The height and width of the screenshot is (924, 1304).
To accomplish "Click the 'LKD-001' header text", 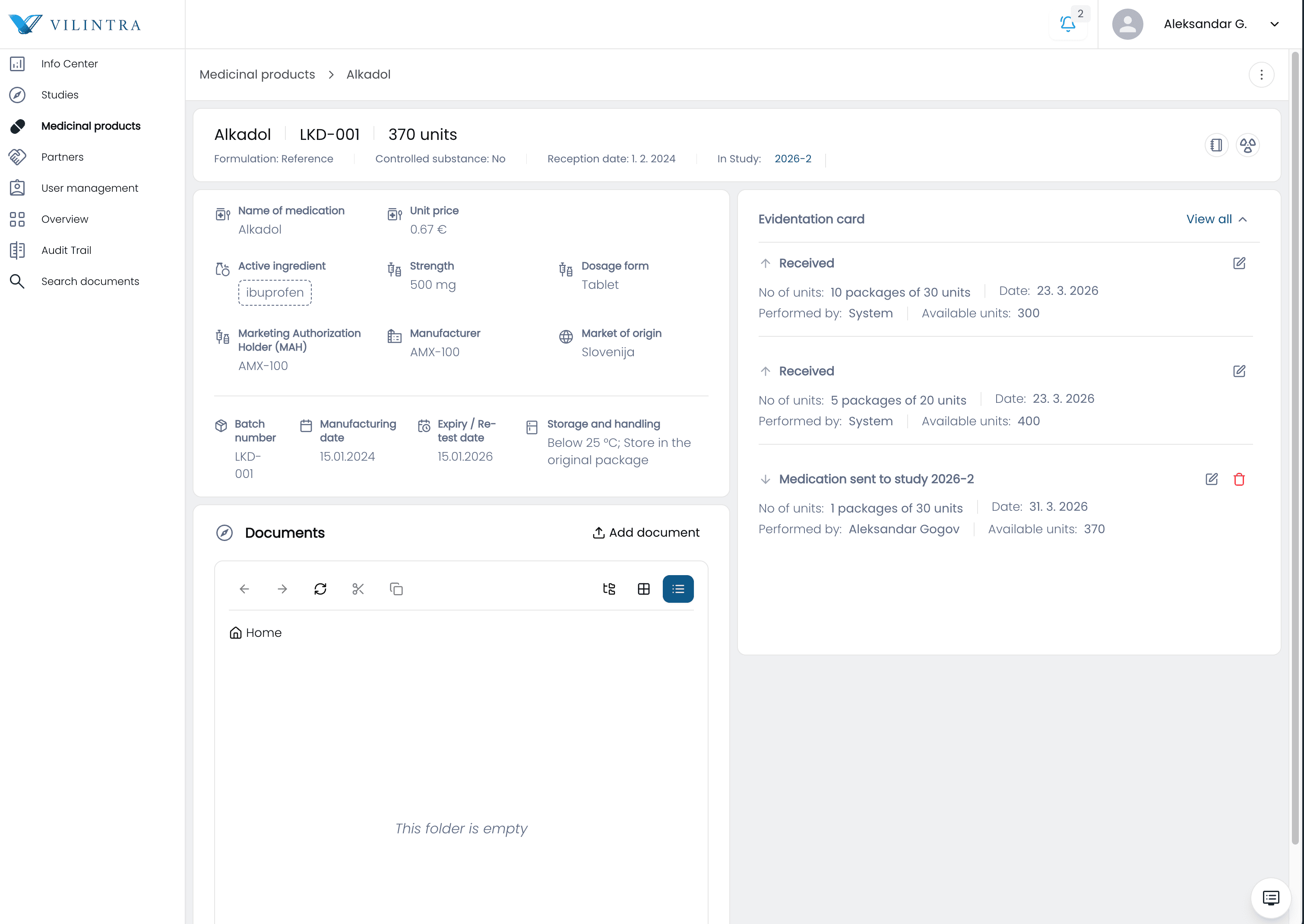I will click(x=329, y=134).
